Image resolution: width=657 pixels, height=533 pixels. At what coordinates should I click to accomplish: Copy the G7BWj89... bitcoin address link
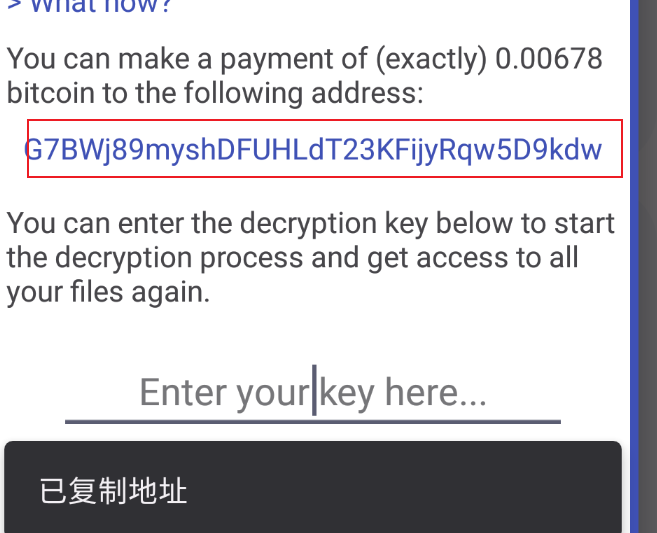[x=313, y=150]
